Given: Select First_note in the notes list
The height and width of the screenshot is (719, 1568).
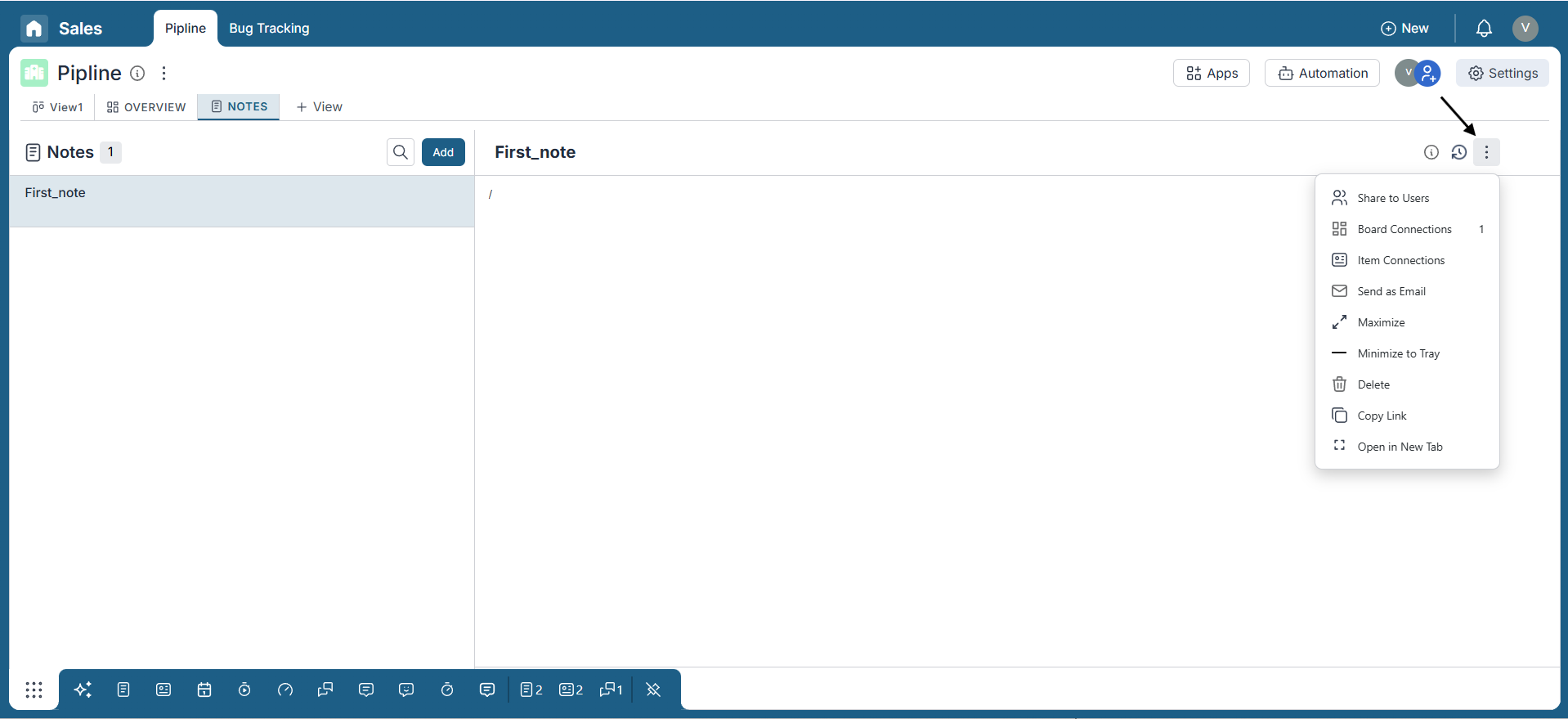Looking at the screenshot, I should [x=242, y=201].
